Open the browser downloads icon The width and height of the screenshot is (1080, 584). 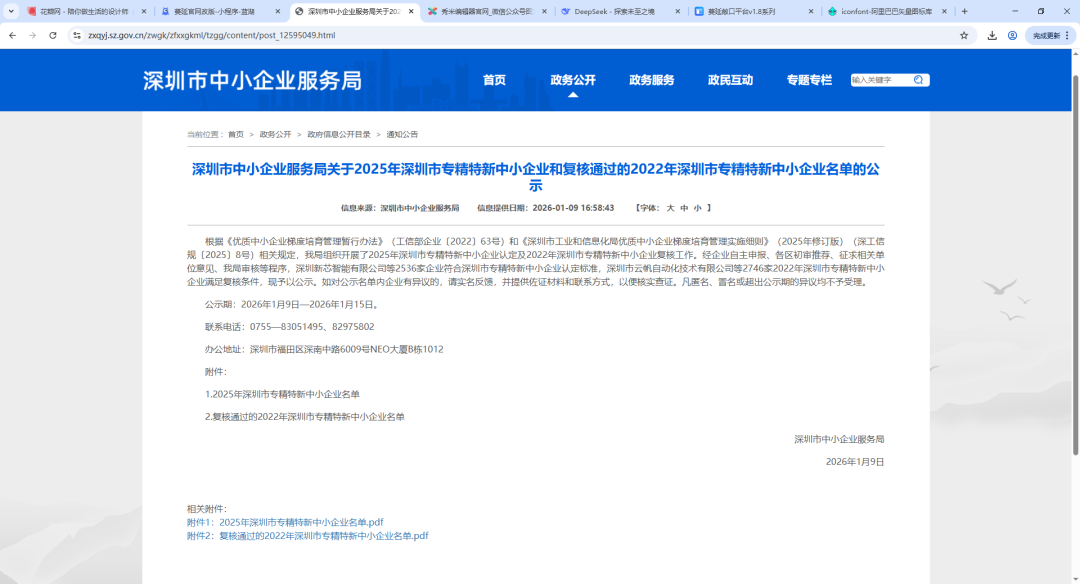pos(992,35)
